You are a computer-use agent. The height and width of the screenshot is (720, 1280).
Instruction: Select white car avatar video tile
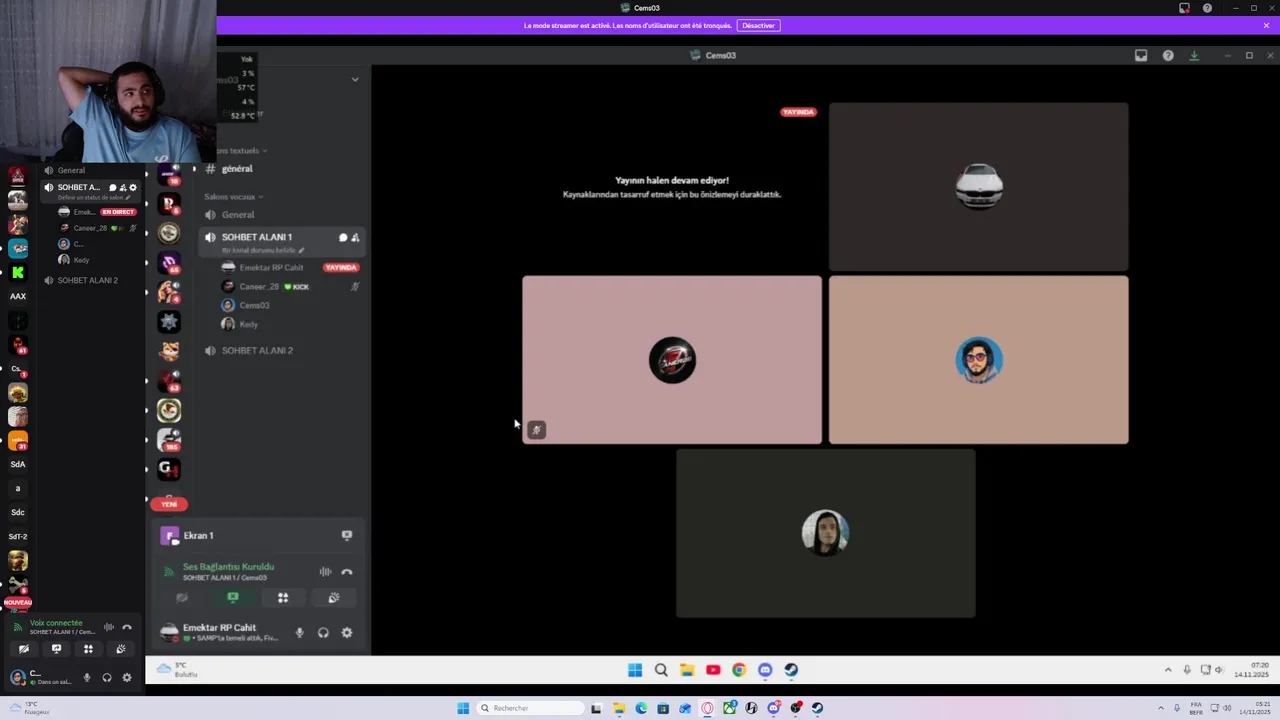(978, 187)
